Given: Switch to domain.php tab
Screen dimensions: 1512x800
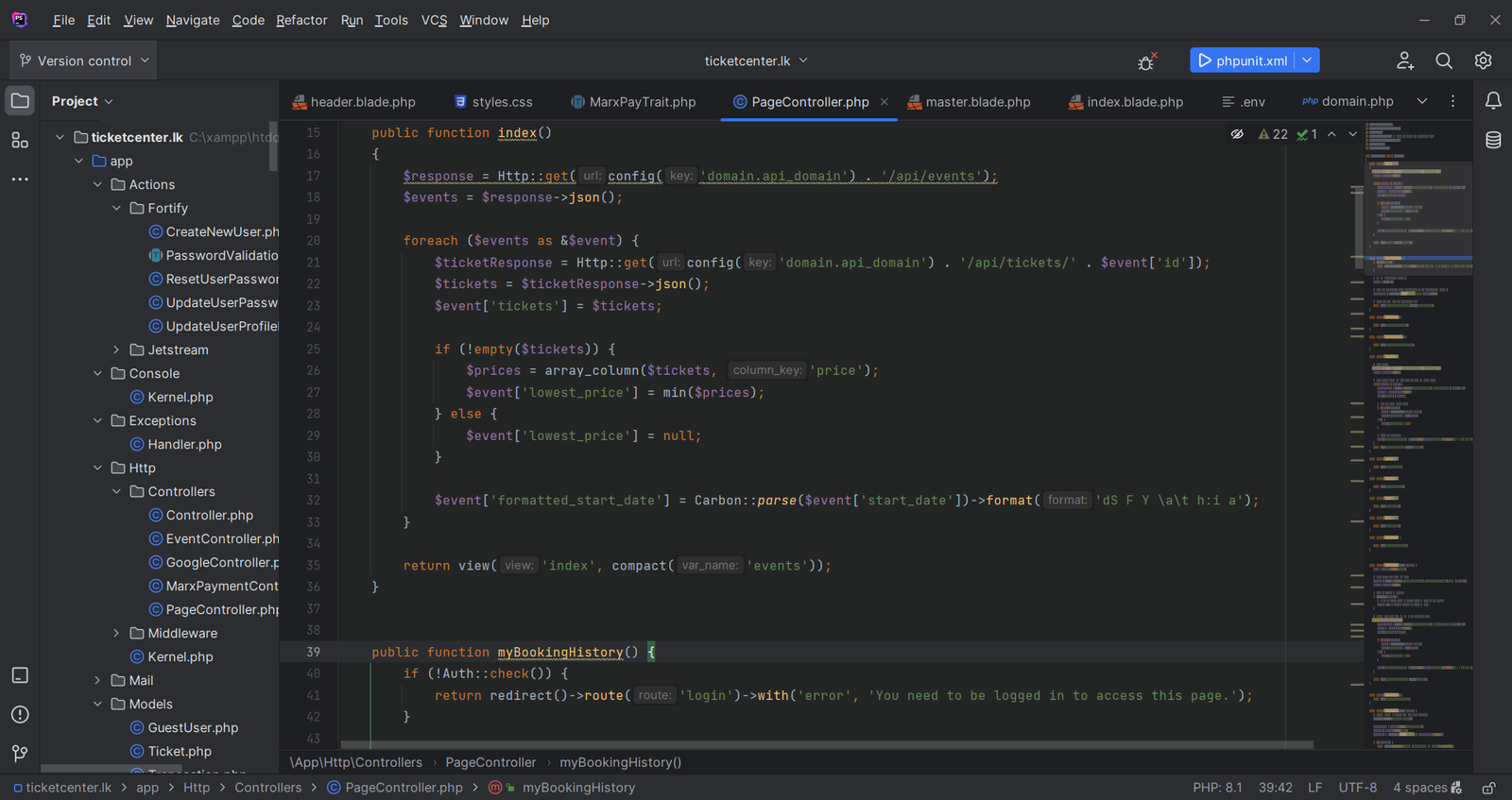Looking at the screenshot, I should [x=1348, y=102].
